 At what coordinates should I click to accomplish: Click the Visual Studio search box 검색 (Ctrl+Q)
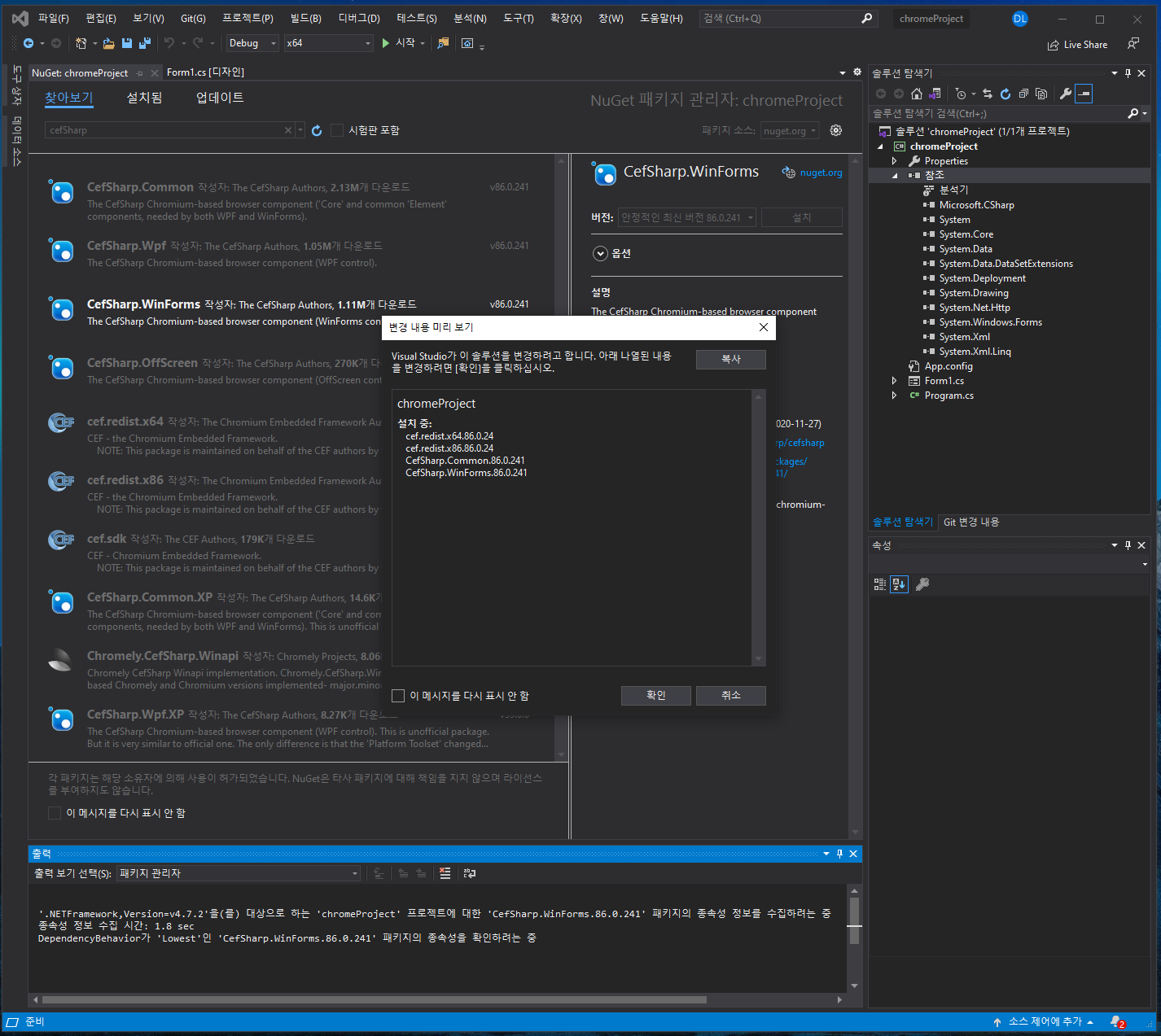click(x=788, y=18)
